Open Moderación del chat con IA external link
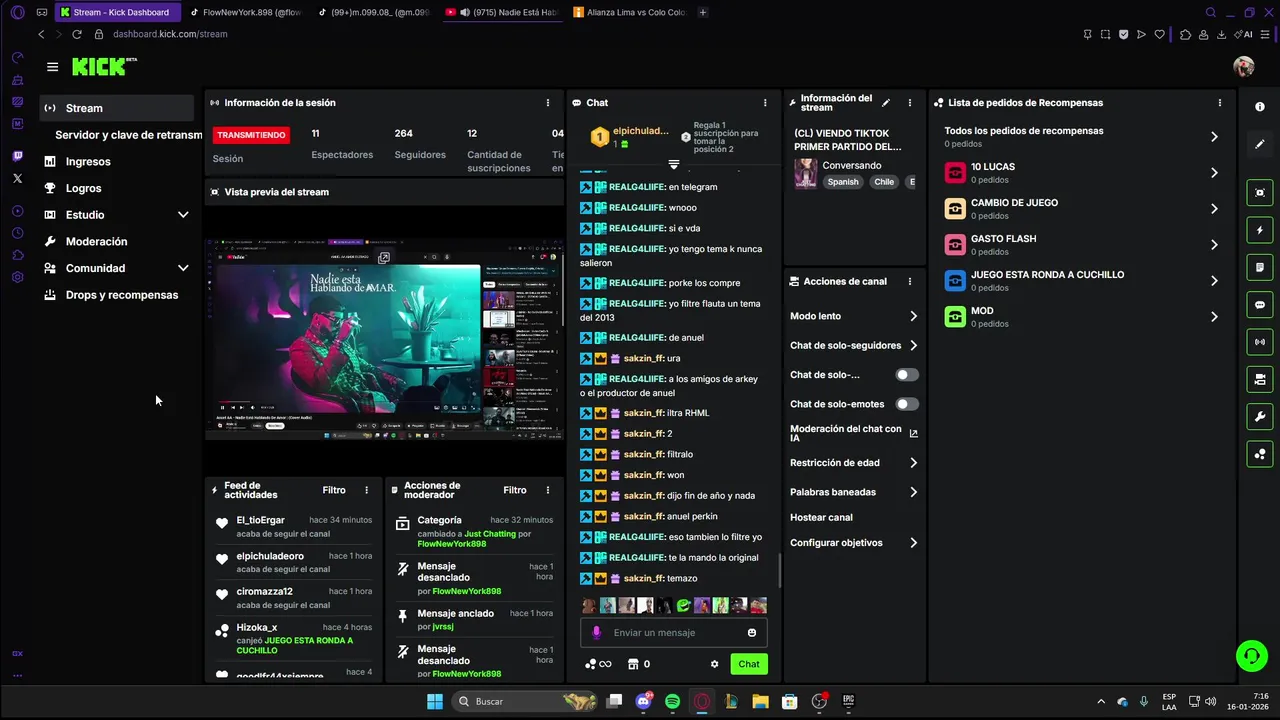Screen dimensions: 1280x720 913,433
